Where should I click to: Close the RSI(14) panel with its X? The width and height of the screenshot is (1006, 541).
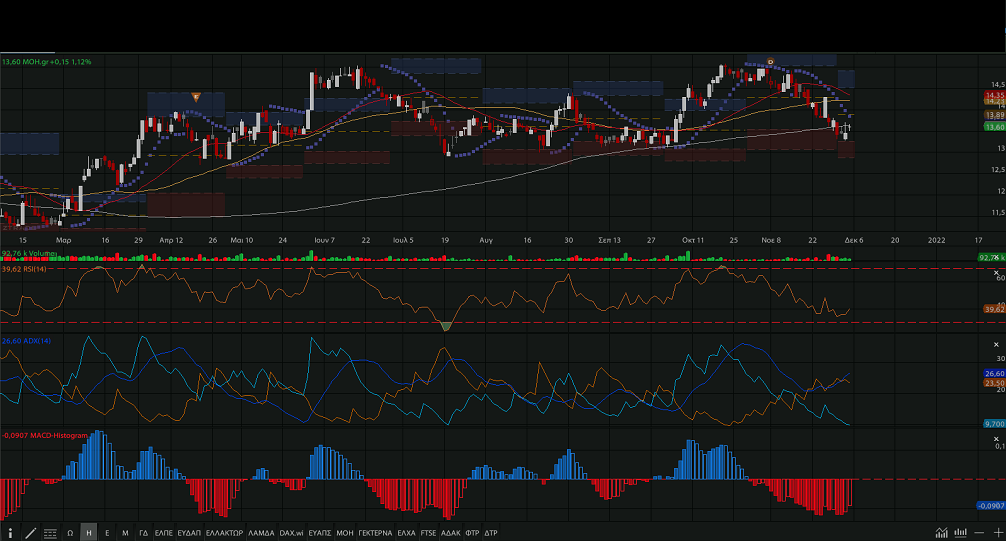tap(996, 273)
